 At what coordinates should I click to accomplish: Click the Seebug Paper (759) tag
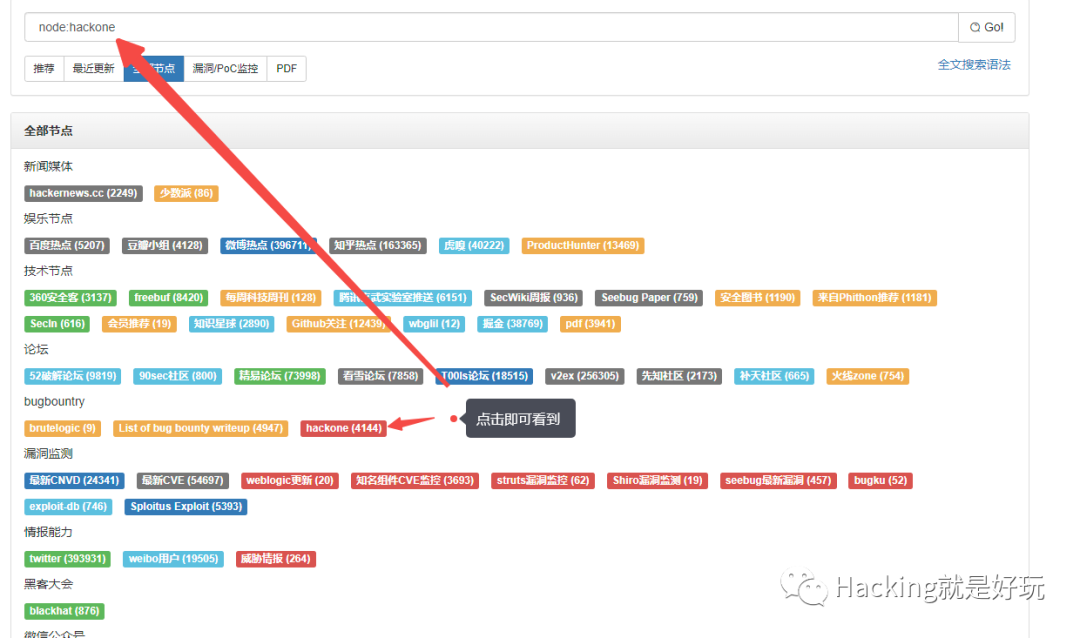[650, 298]
